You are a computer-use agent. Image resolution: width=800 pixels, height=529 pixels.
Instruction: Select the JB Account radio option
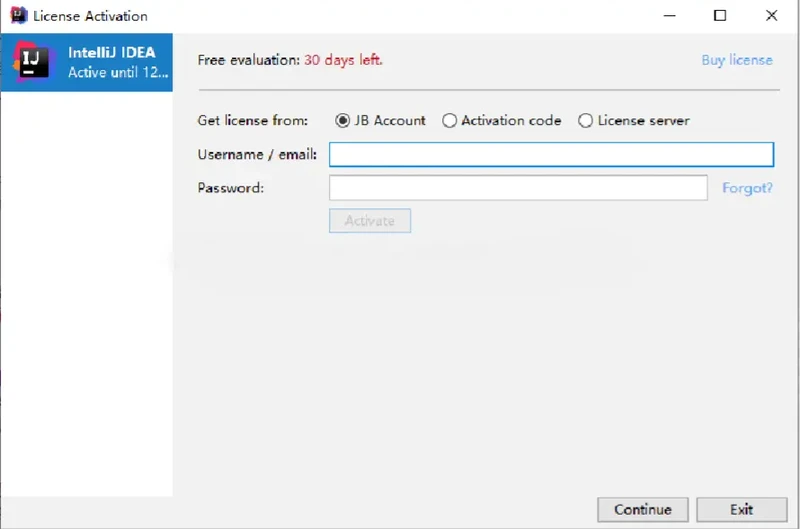point(343,121)
